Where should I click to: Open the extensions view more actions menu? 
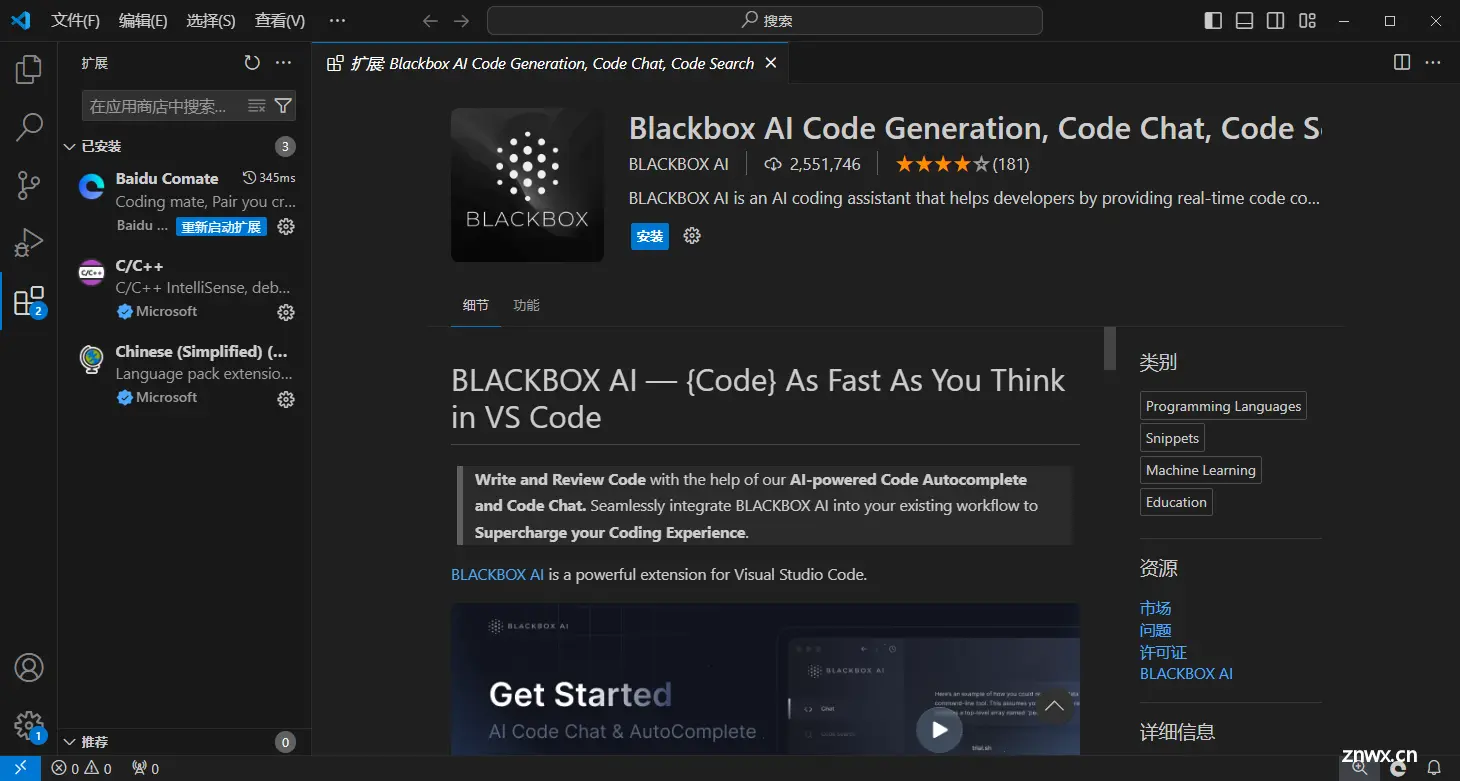pos(284,63)
